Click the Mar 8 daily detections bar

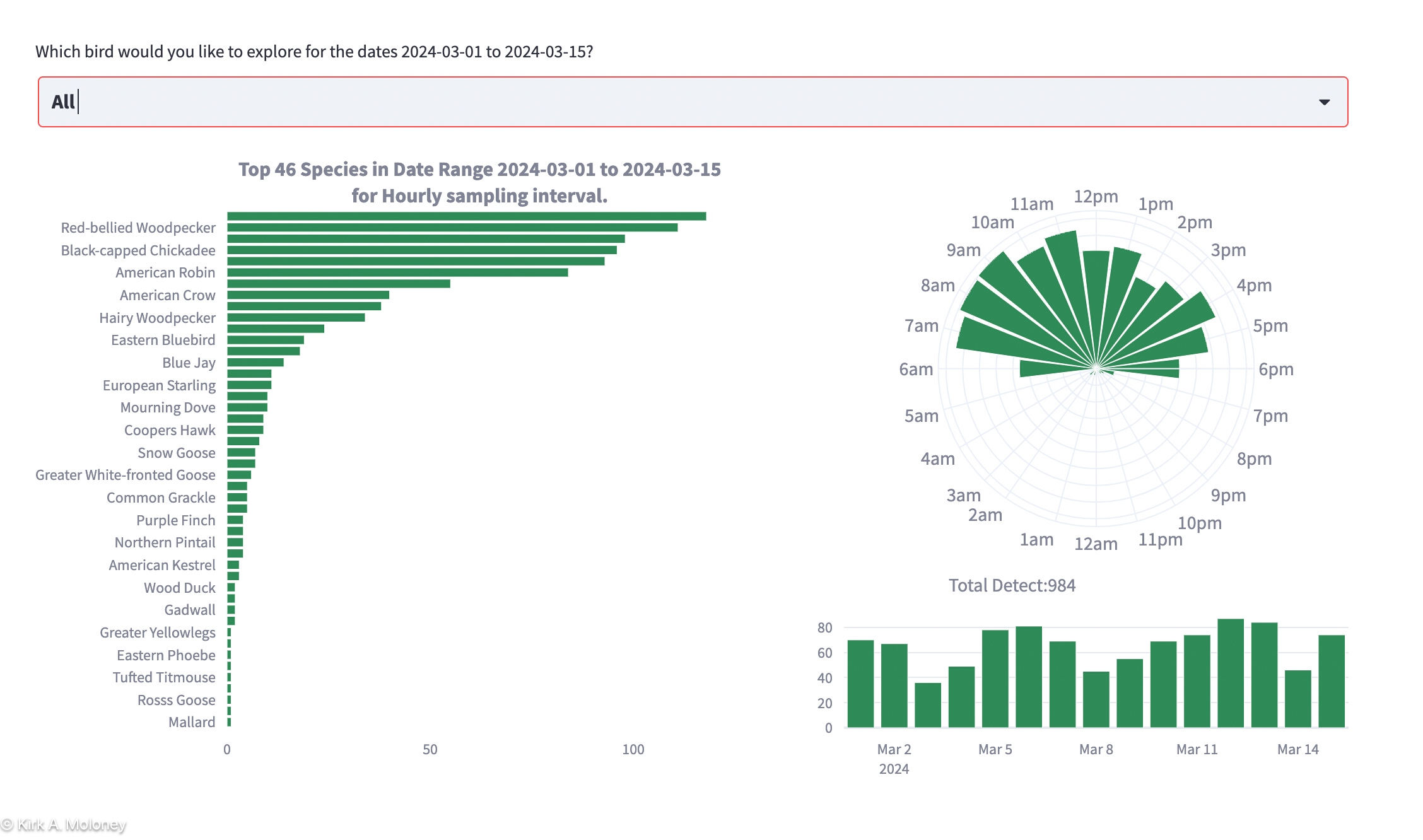(x=1096, y=700)
